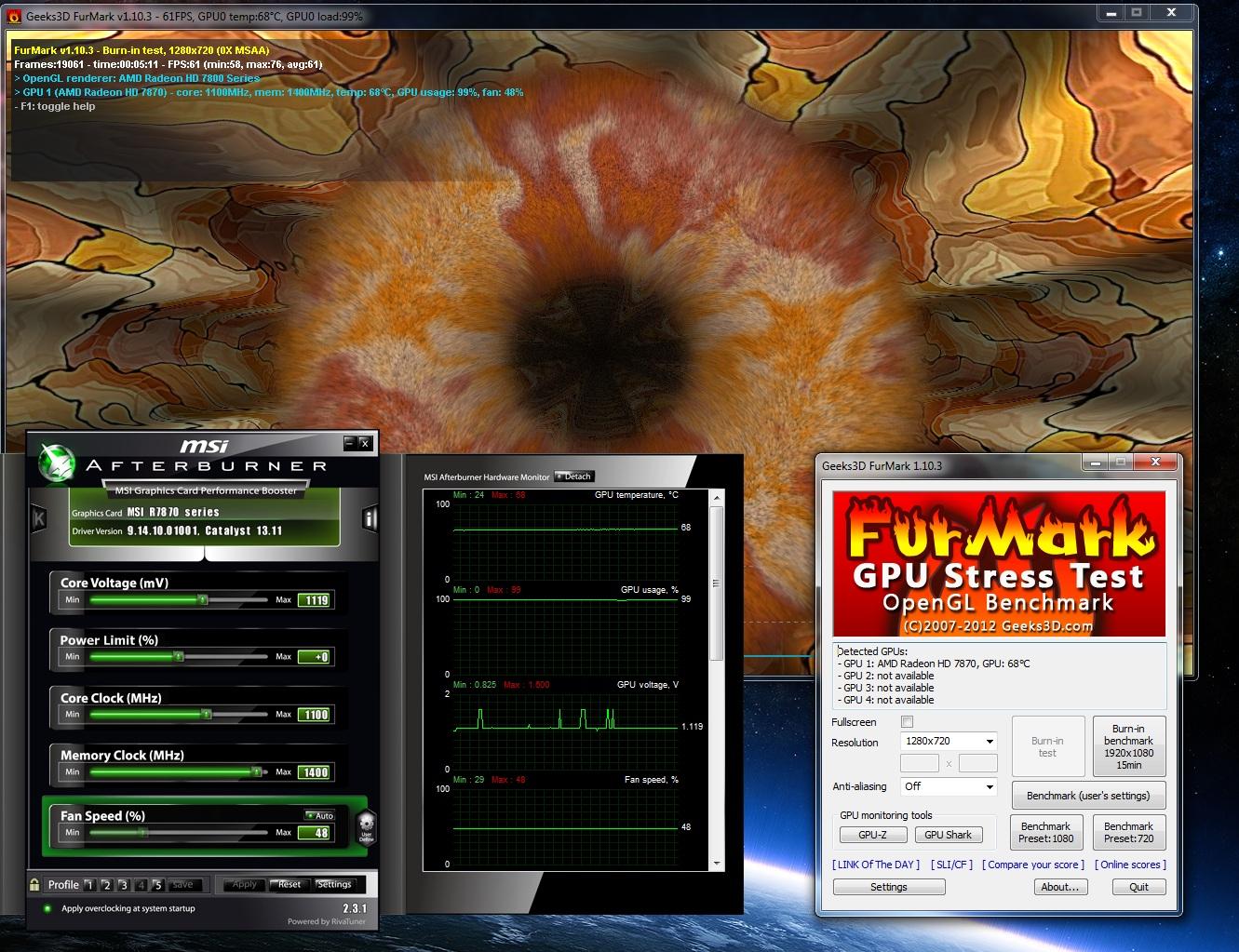The image size is (1239, 952).
Task: Click FurMark About... button
Action: click(x=1060, y=887)
